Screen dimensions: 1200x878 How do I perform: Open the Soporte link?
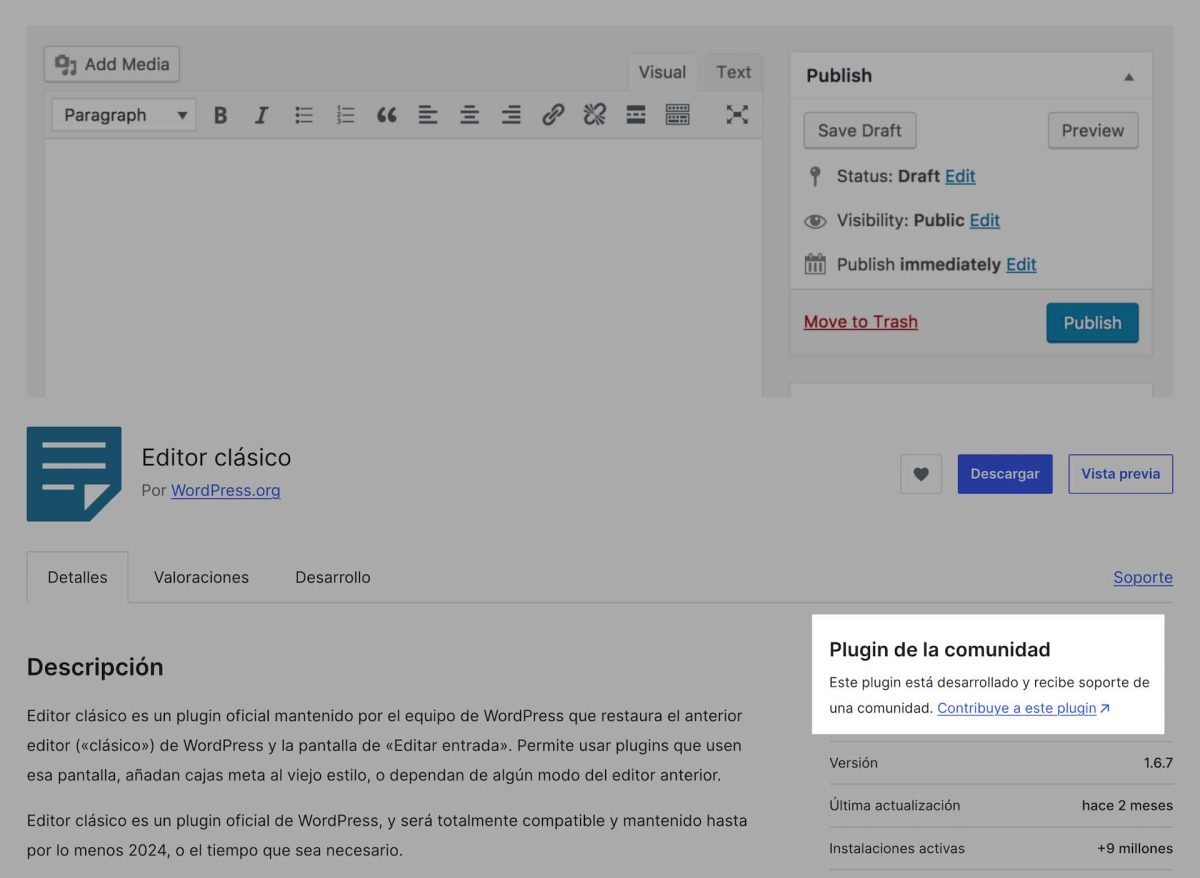(1143, 577)
